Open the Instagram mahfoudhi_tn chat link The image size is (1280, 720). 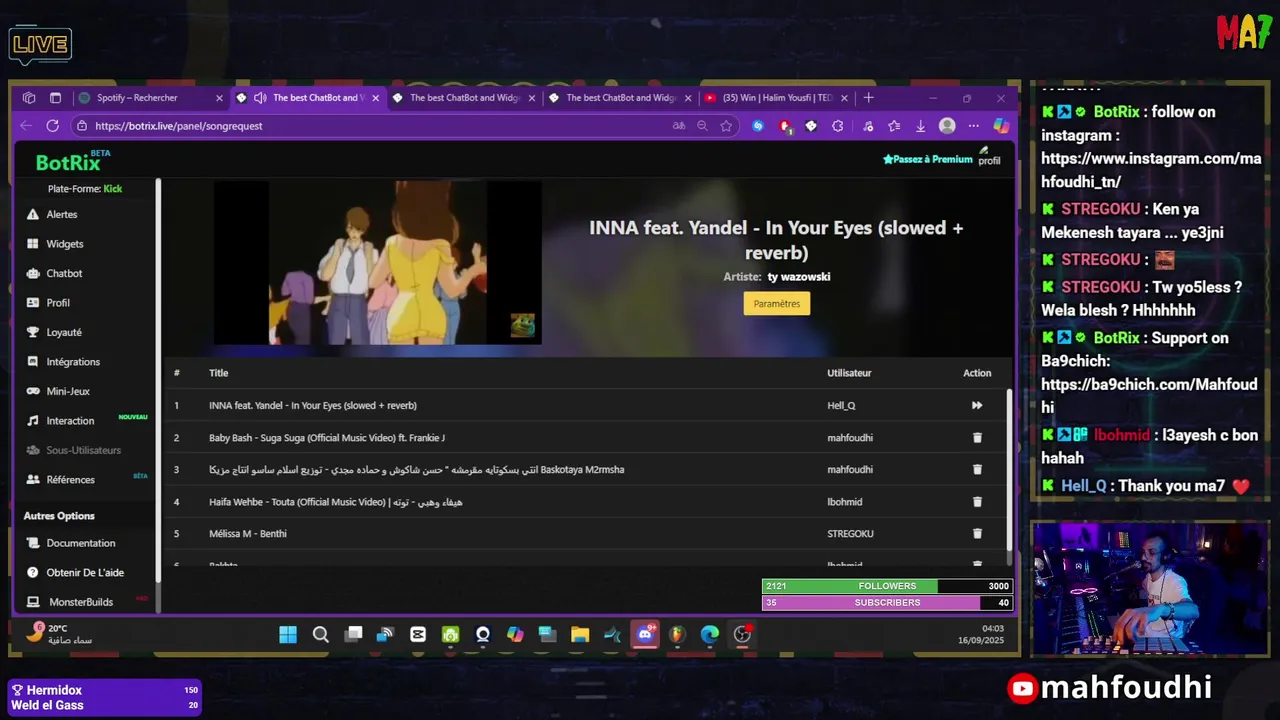(1151, 170)
